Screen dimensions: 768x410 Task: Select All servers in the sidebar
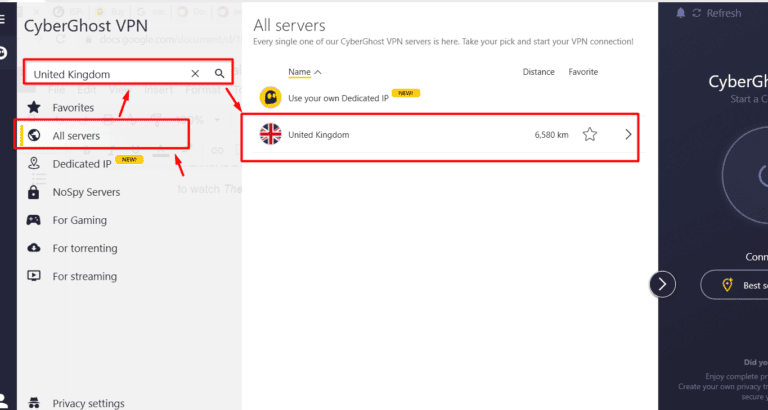pos(76,135)
